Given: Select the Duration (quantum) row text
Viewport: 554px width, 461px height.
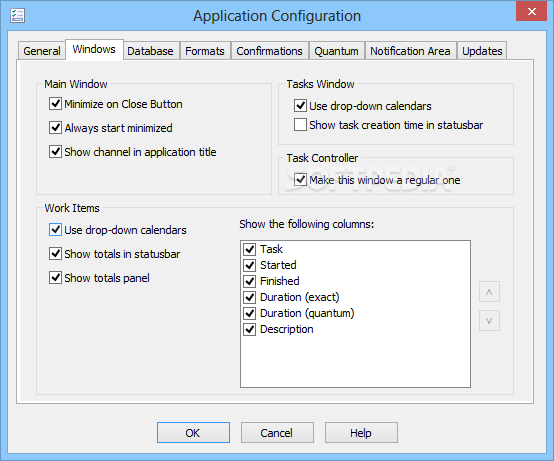Looking at the screenshot, I should [x=307, y=313].
